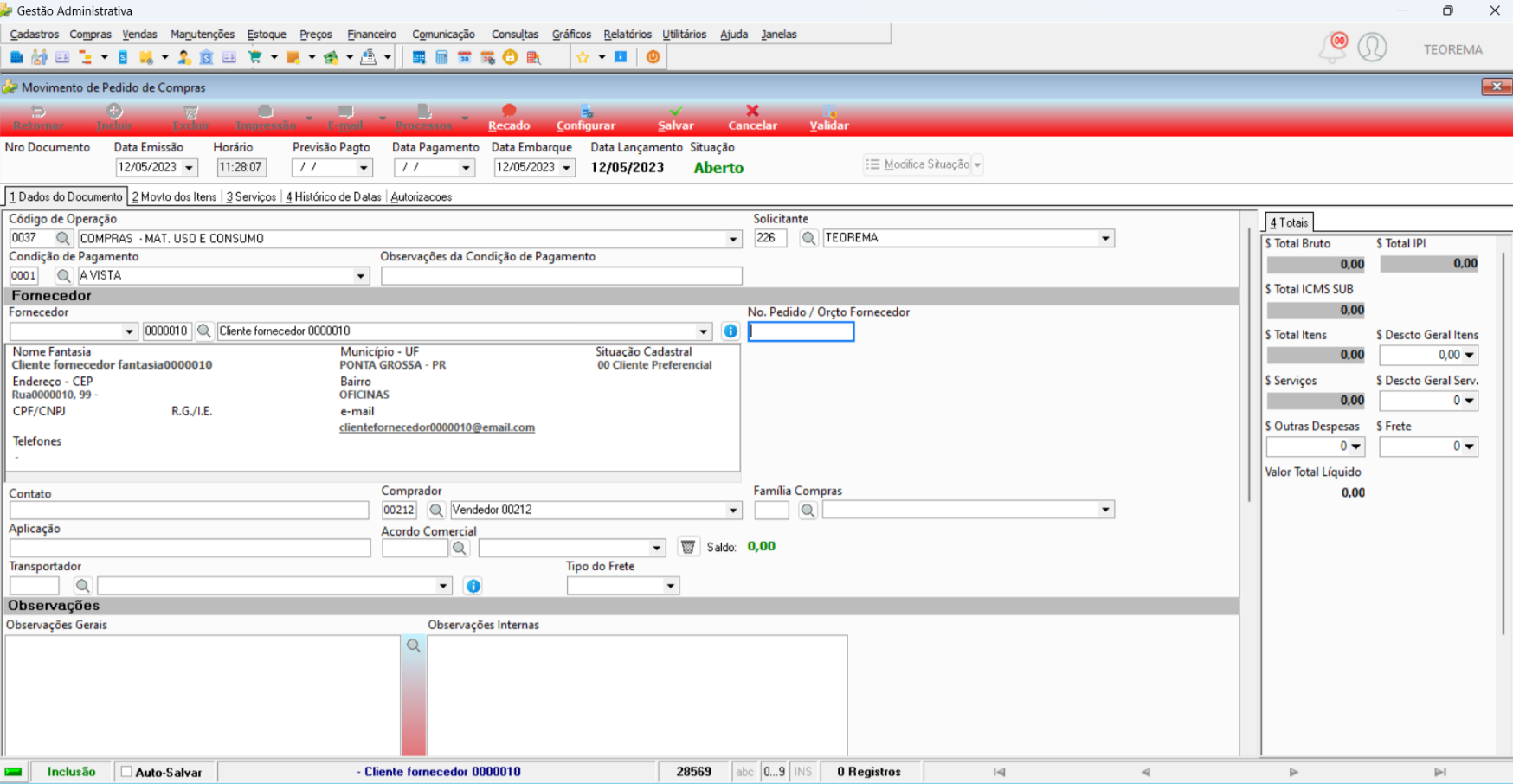Open the $ Frete value dropdown
The height and width of the screenshot is (784, 1513).
(1469, 447)
